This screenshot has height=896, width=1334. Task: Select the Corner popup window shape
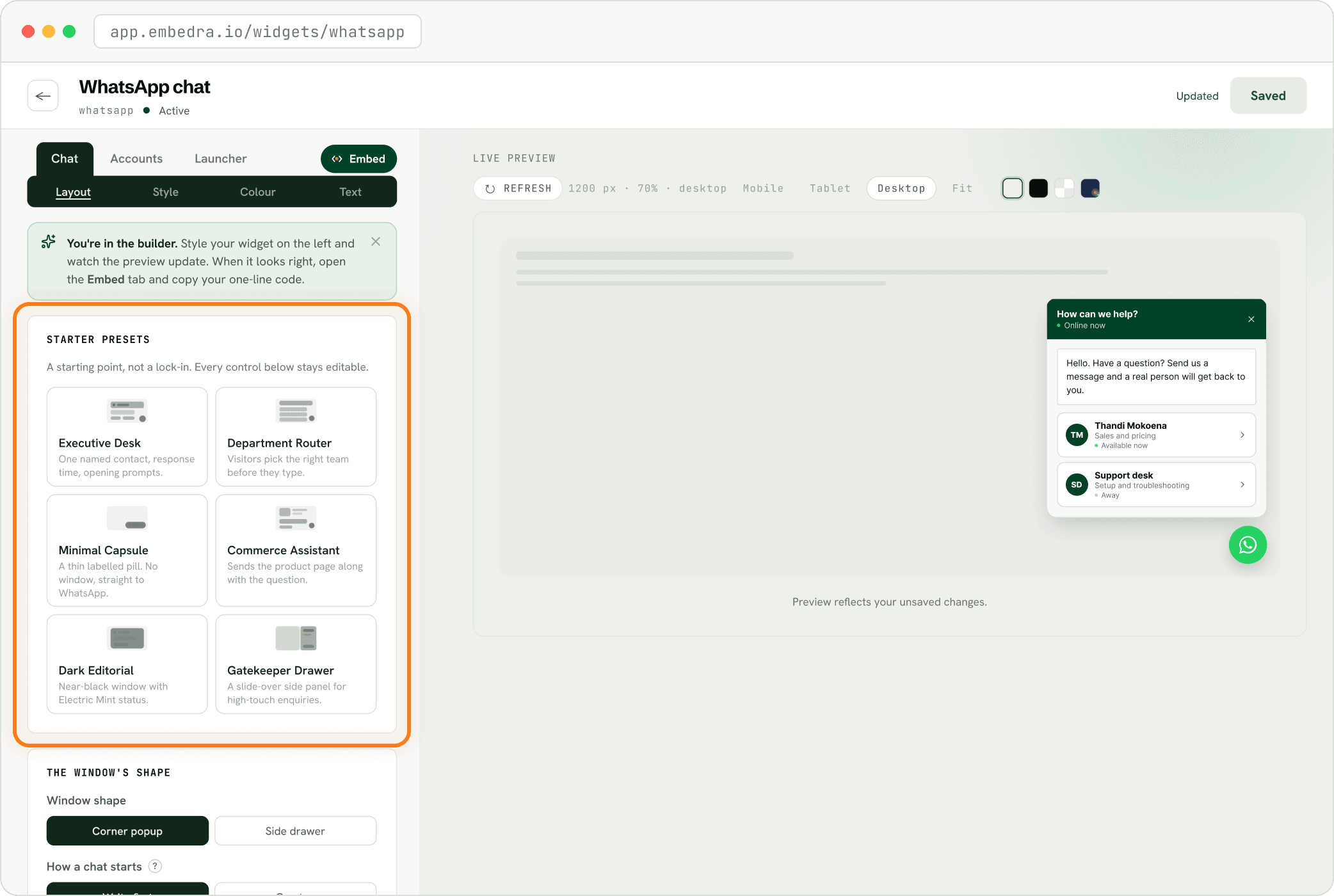[x=127, y=831]
